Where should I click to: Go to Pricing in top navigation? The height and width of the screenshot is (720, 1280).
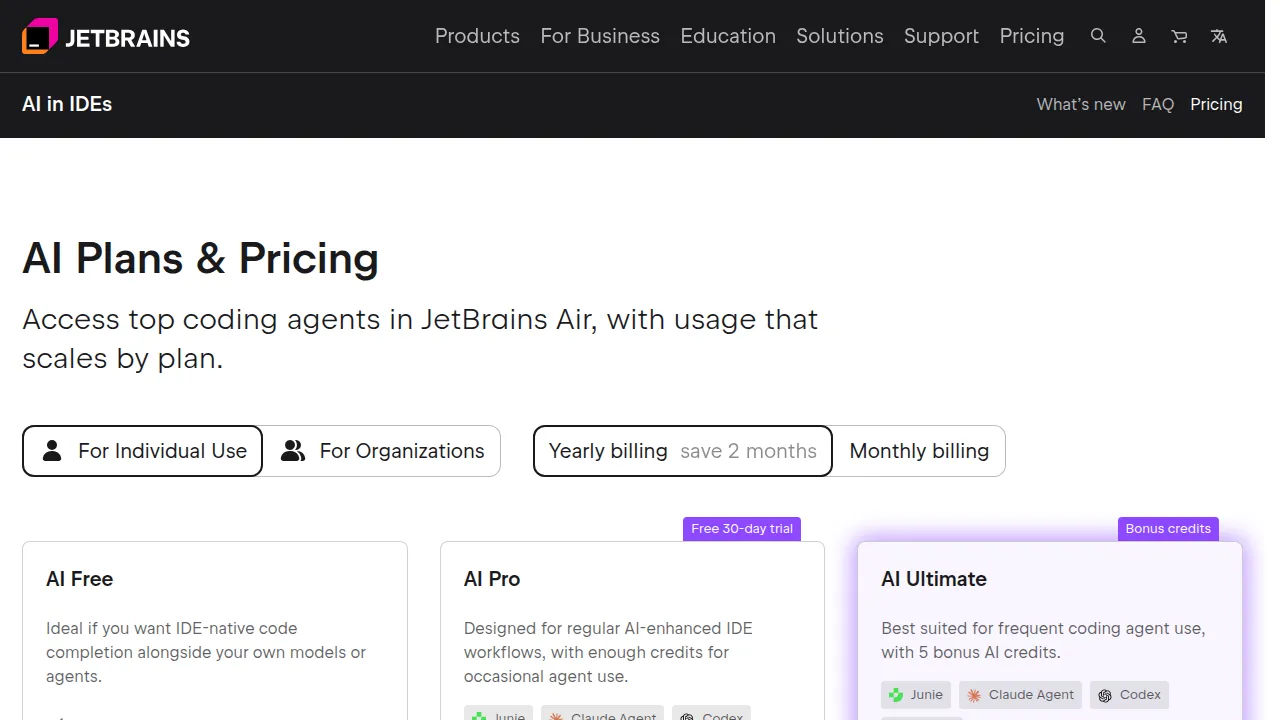click(1032, 36)
